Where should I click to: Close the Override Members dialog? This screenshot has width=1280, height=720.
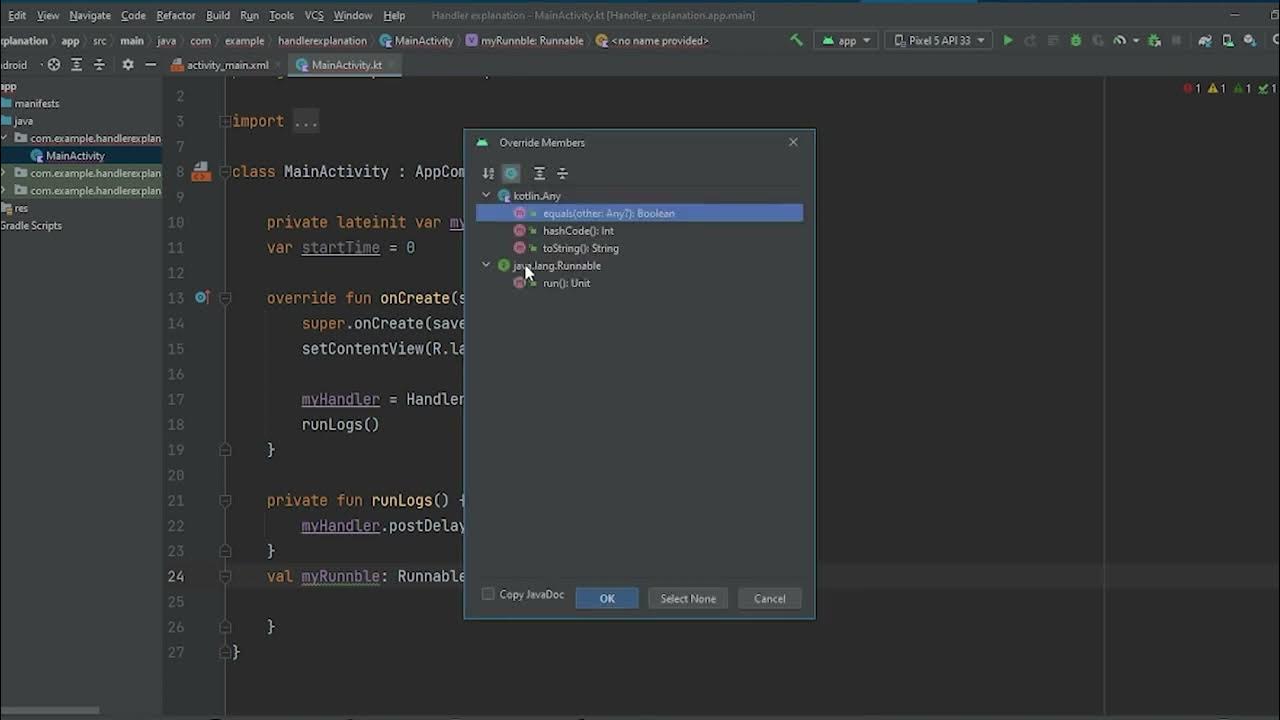coord(793,142)
